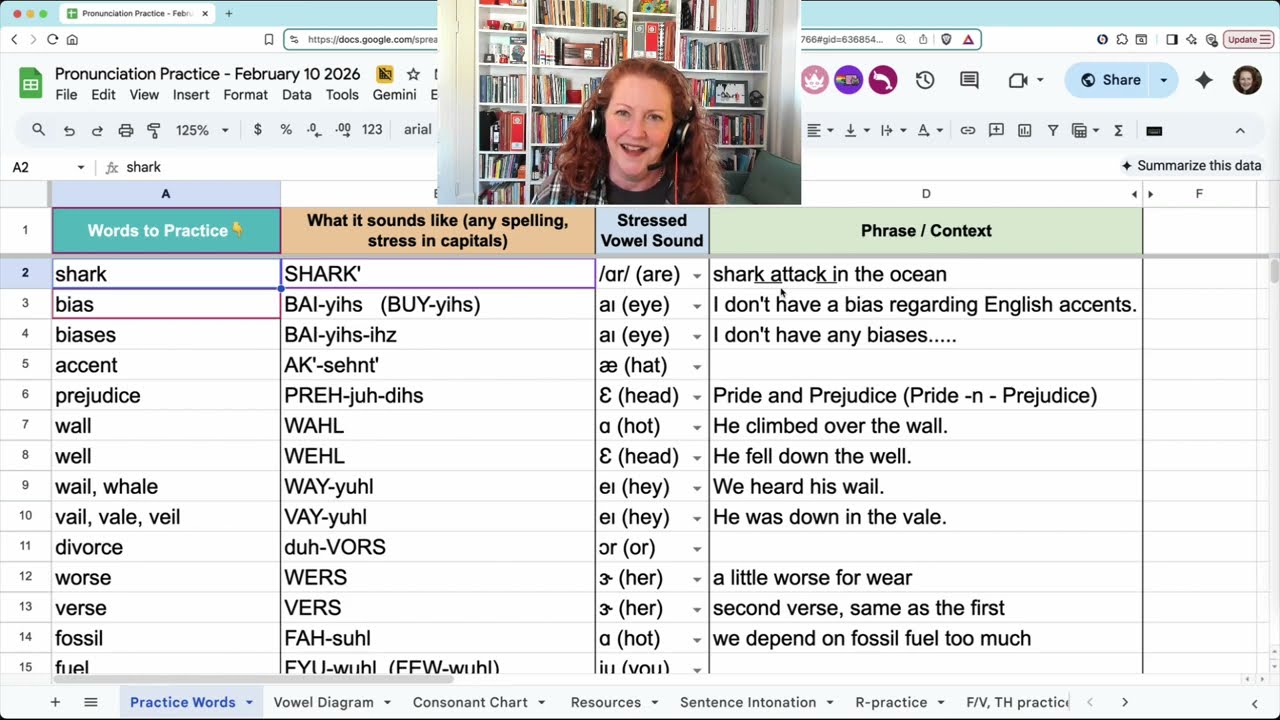Insert a chart from the toolbar
Viewport: 1280px width, 720px height.
coord(1024,130)
